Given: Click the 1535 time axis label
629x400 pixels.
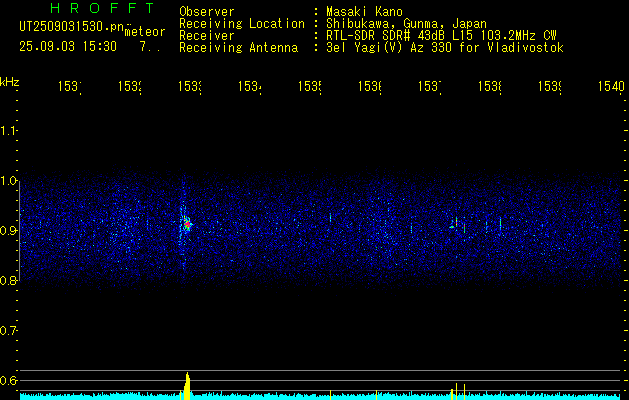Looking at the screenshot, I should pyautogui.click(x=310, y=86).
